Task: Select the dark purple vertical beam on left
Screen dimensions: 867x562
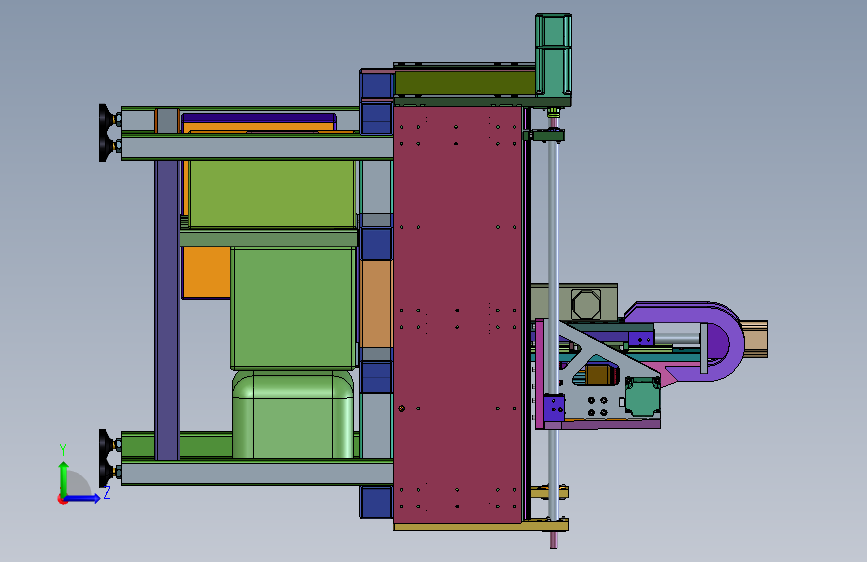Action: pos(167,310)
